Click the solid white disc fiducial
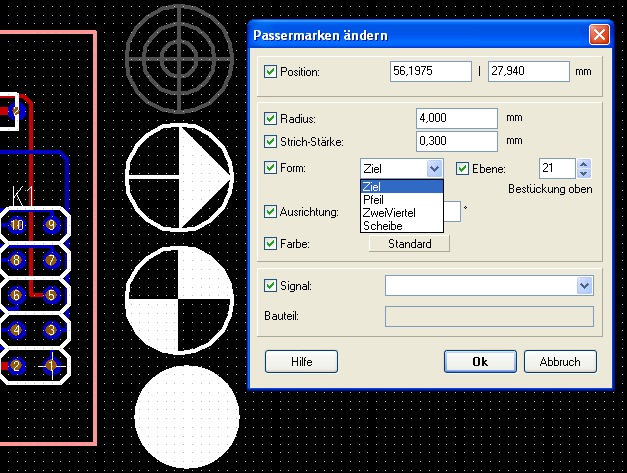Image resolution: width=627 pixels, height=473 pixels. point(186,417)
